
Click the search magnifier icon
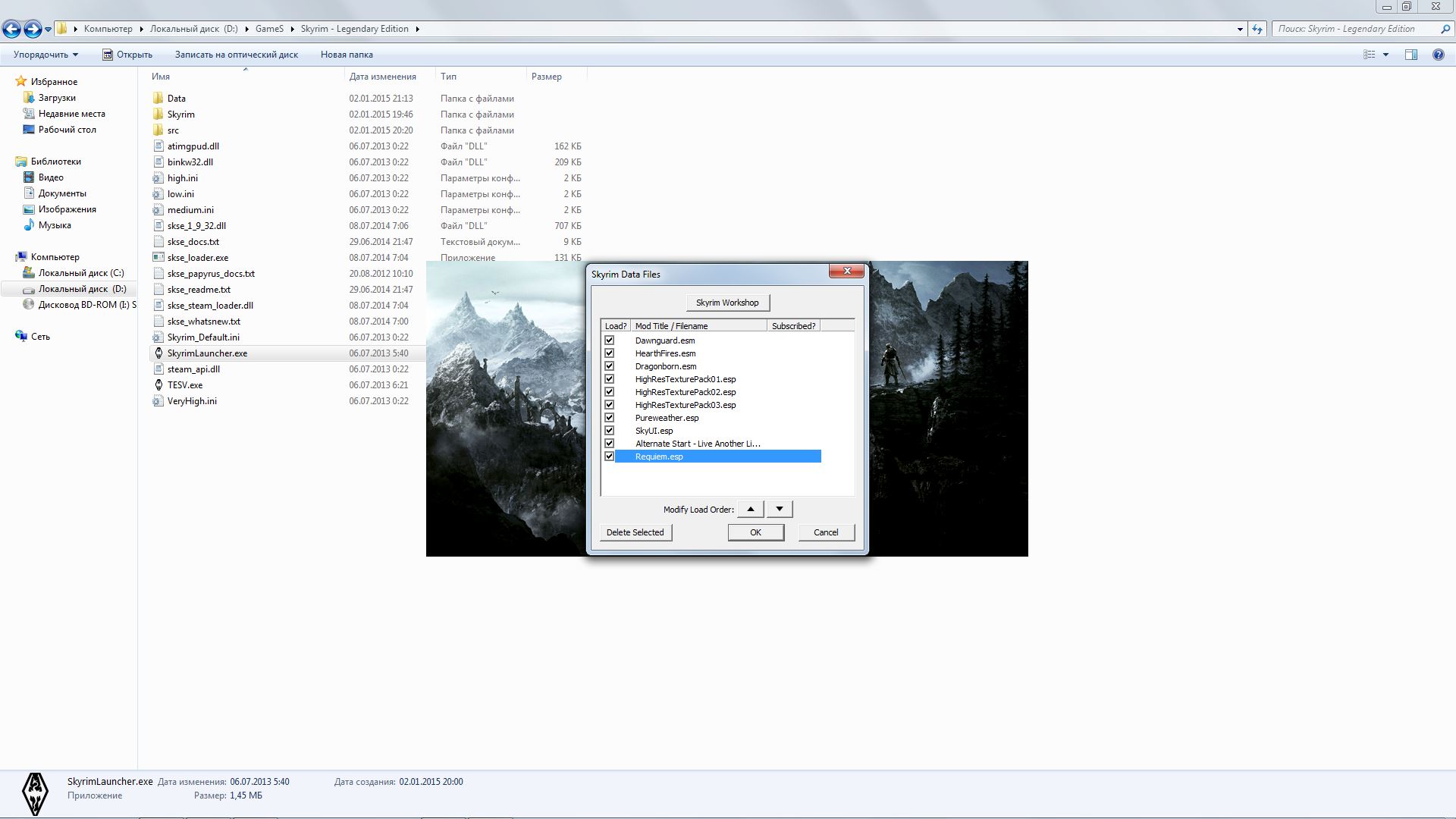(1445, 29)
